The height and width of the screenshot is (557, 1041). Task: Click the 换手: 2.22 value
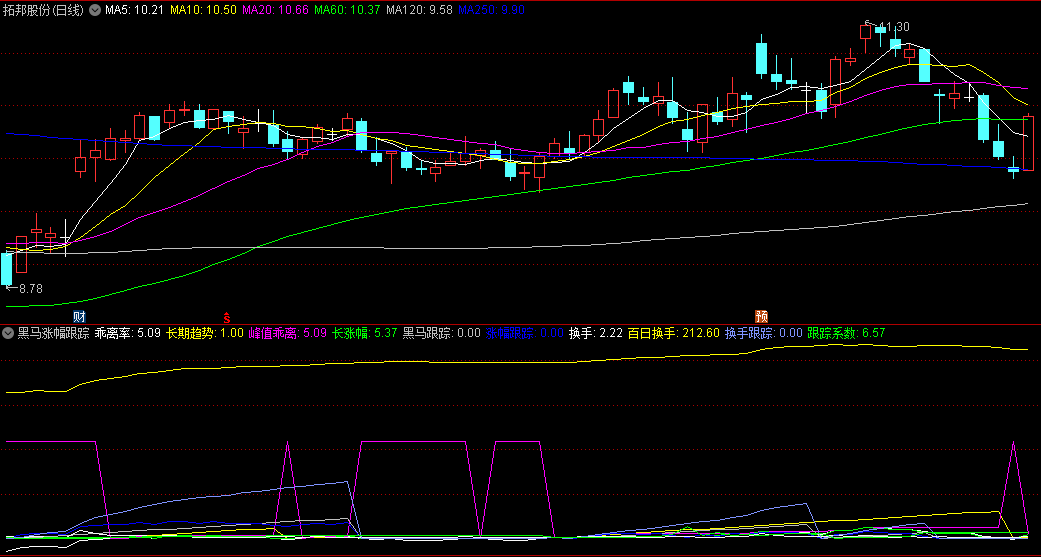click(596, 333)
